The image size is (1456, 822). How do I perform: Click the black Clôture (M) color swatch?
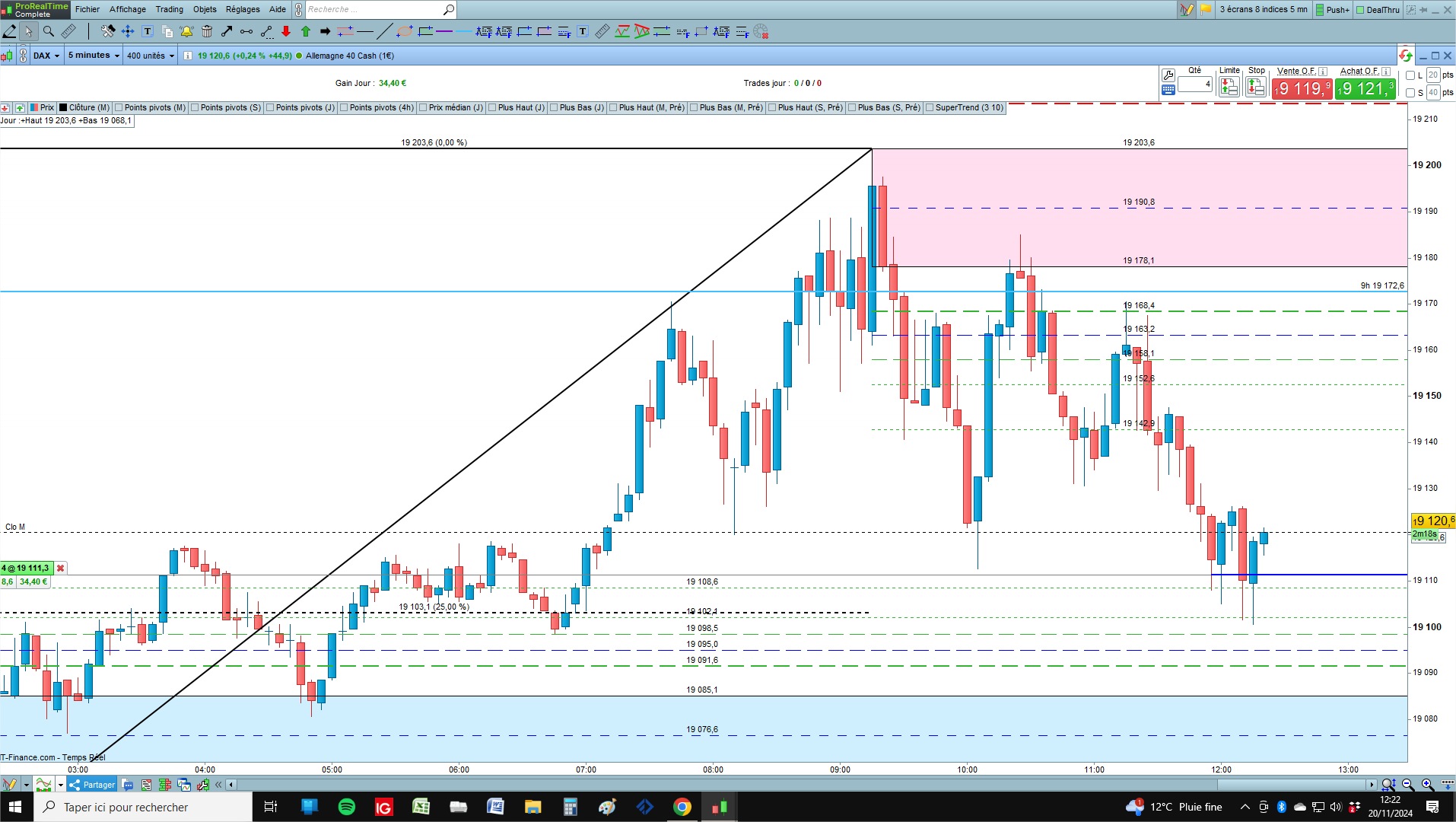pyautogui.click(x=63, y=108)
